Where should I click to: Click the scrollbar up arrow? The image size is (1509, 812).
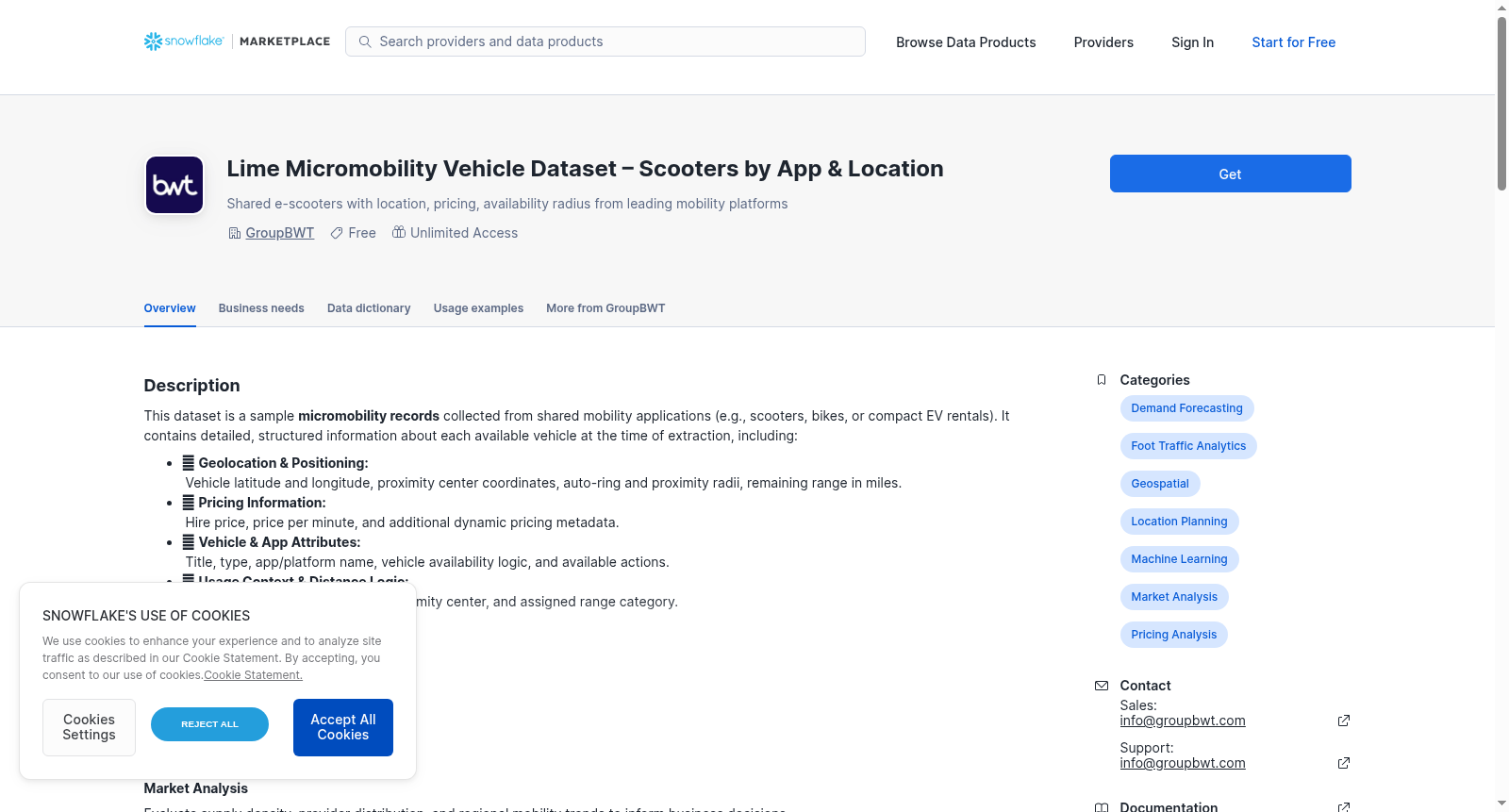[x=1501, y=8]
